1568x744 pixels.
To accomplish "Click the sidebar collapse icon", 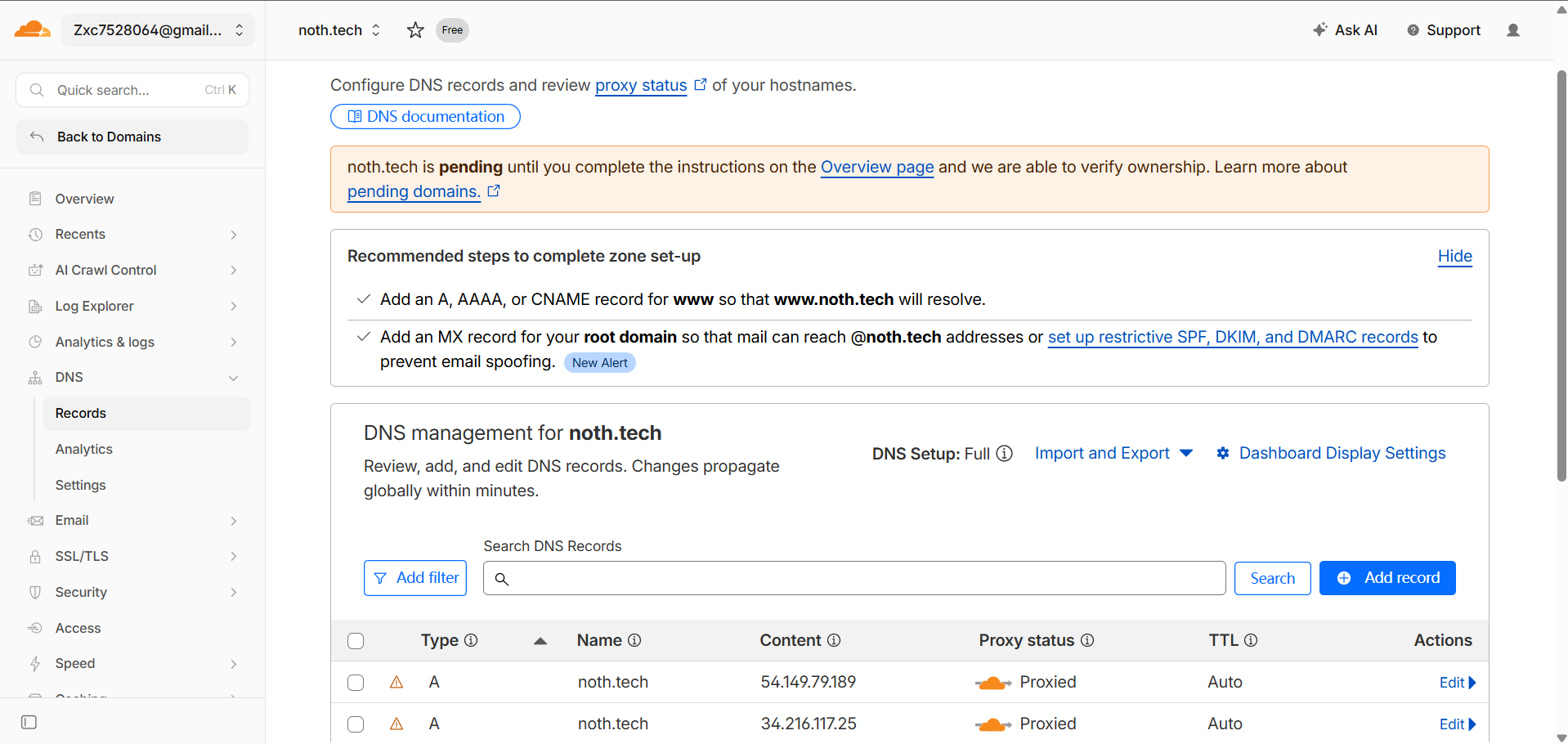I will [29, 722].
